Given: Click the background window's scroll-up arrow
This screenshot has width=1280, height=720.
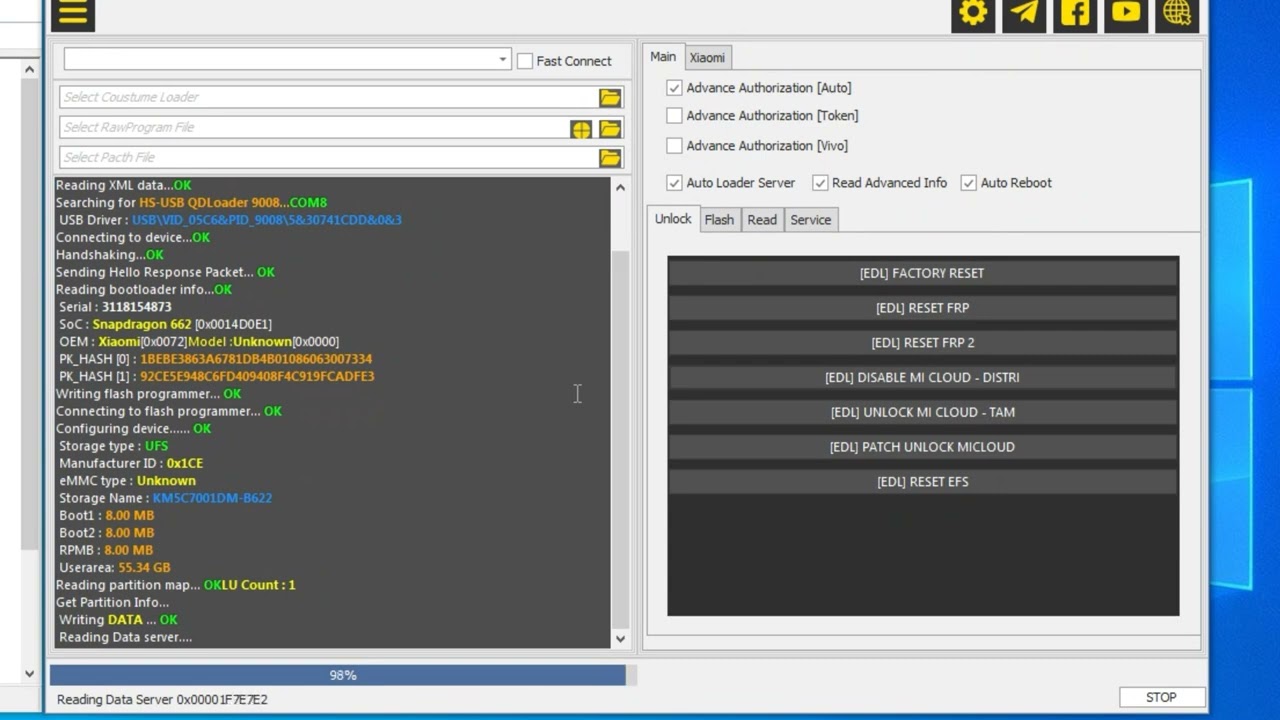Looking at the screenshot, I should tap(29, 70).
